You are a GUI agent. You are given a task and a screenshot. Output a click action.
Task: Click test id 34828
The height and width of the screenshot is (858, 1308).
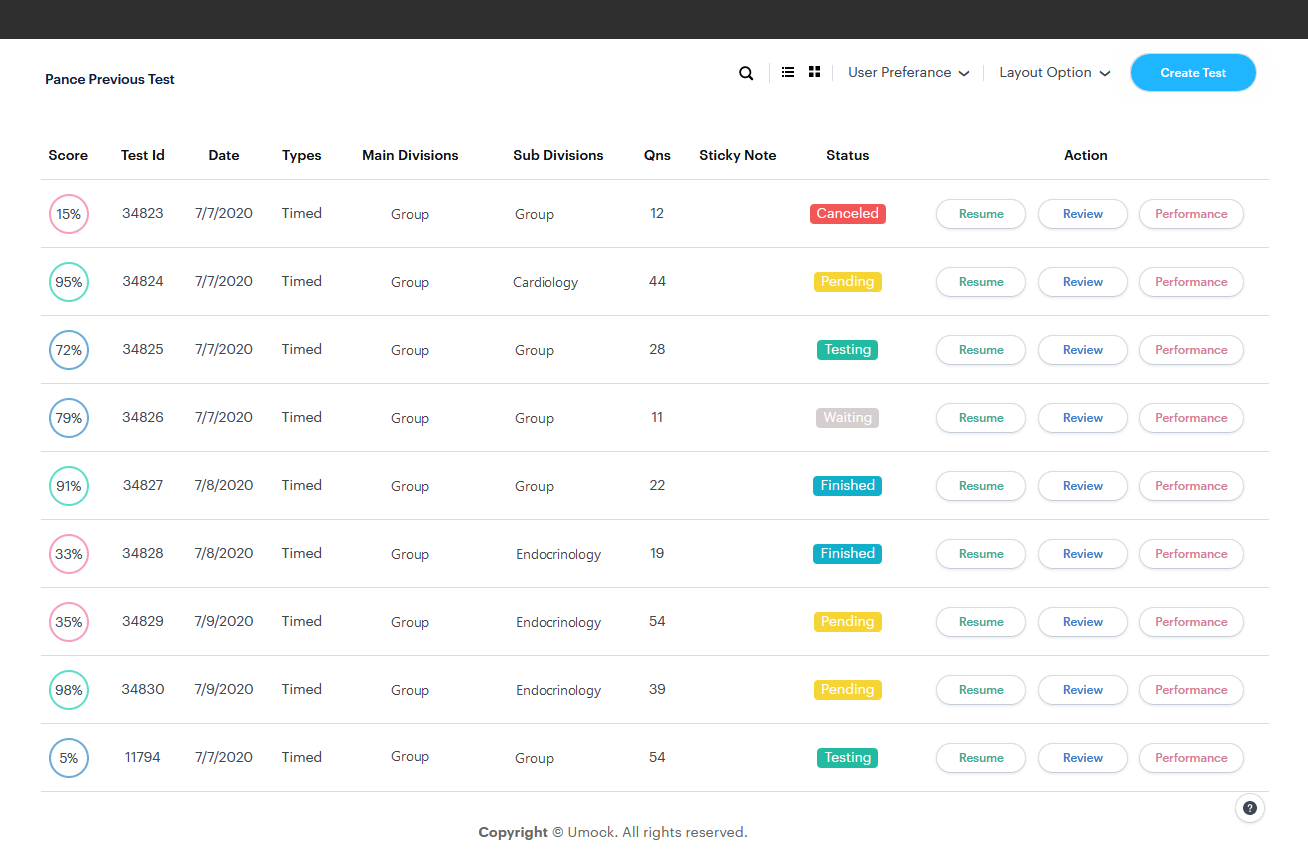tap(143, 553)
